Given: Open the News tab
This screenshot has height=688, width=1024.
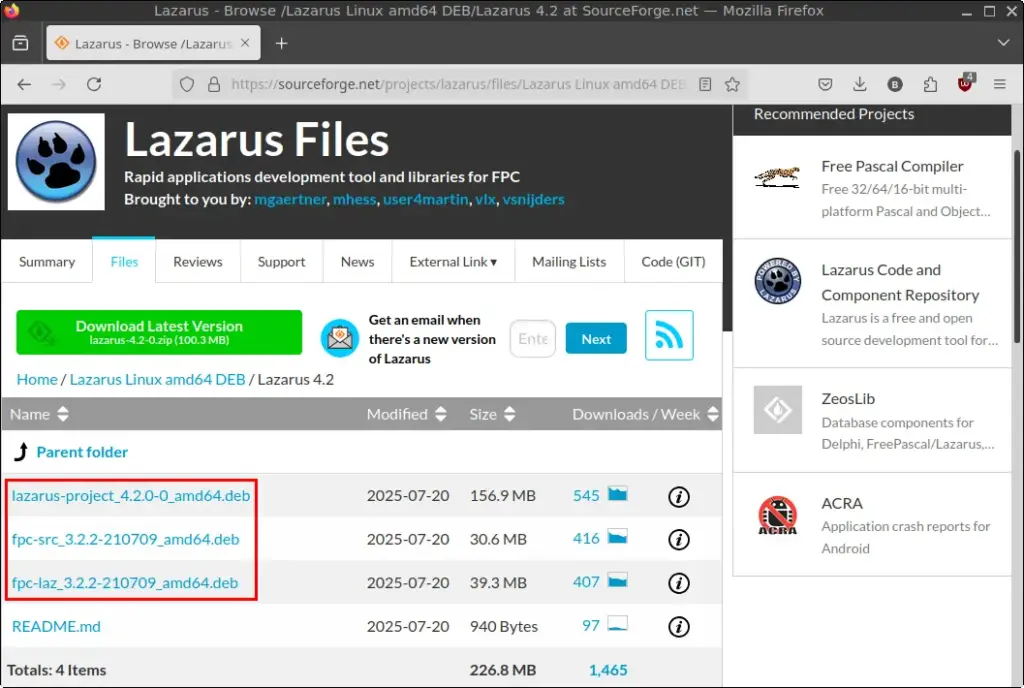Looking at the screenshot, I should click(357, 262).
